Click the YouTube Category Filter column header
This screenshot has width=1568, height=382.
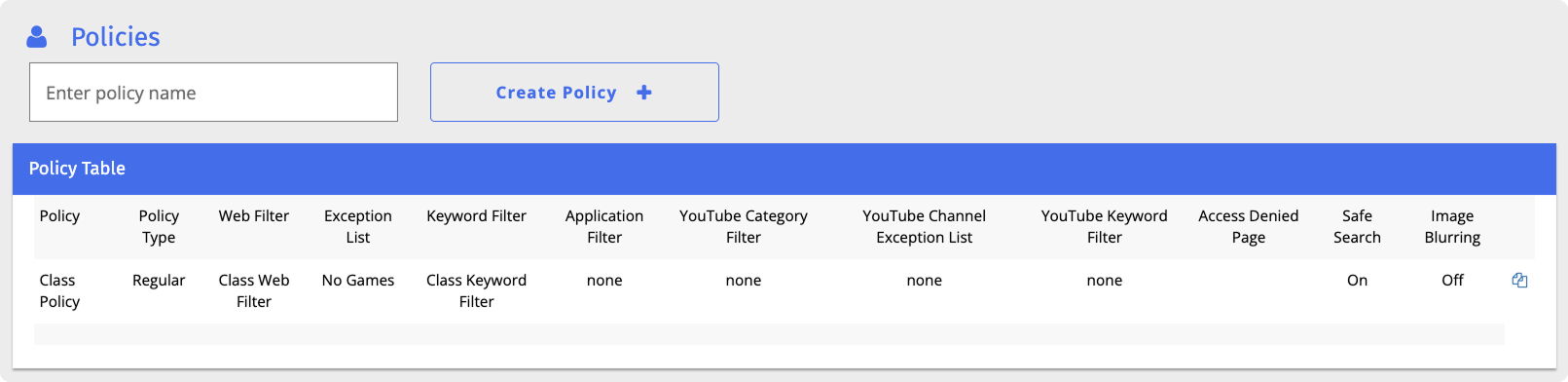(744, 227)
